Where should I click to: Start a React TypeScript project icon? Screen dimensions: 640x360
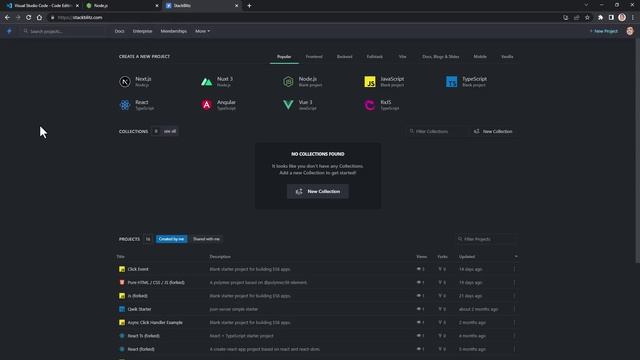(125, 105)
